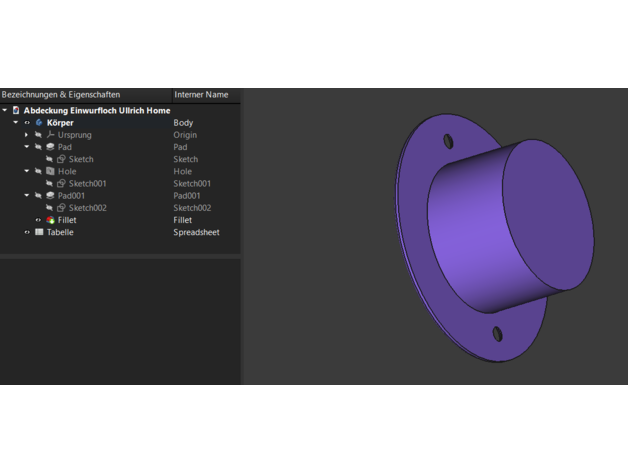Image resolution: width=628 pixels, height=472 pixels.
Task: Click the round front face of the cylinder
Action: click(548, 214)
